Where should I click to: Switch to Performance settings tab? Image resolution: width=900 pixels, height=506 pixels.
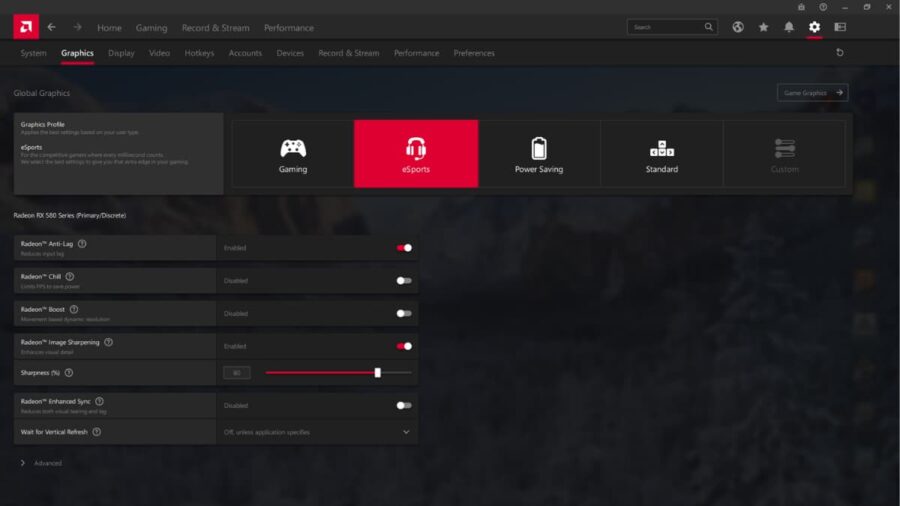[x=416, y=53]
